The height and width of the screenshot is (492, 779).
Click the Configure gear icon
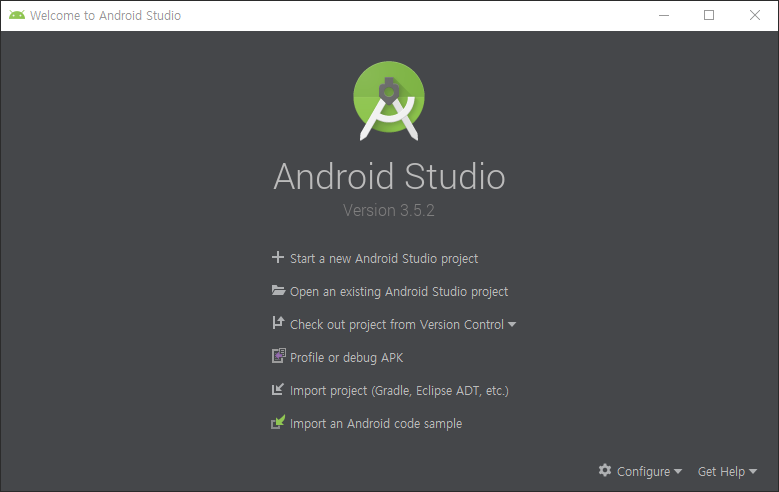point(605,470)
